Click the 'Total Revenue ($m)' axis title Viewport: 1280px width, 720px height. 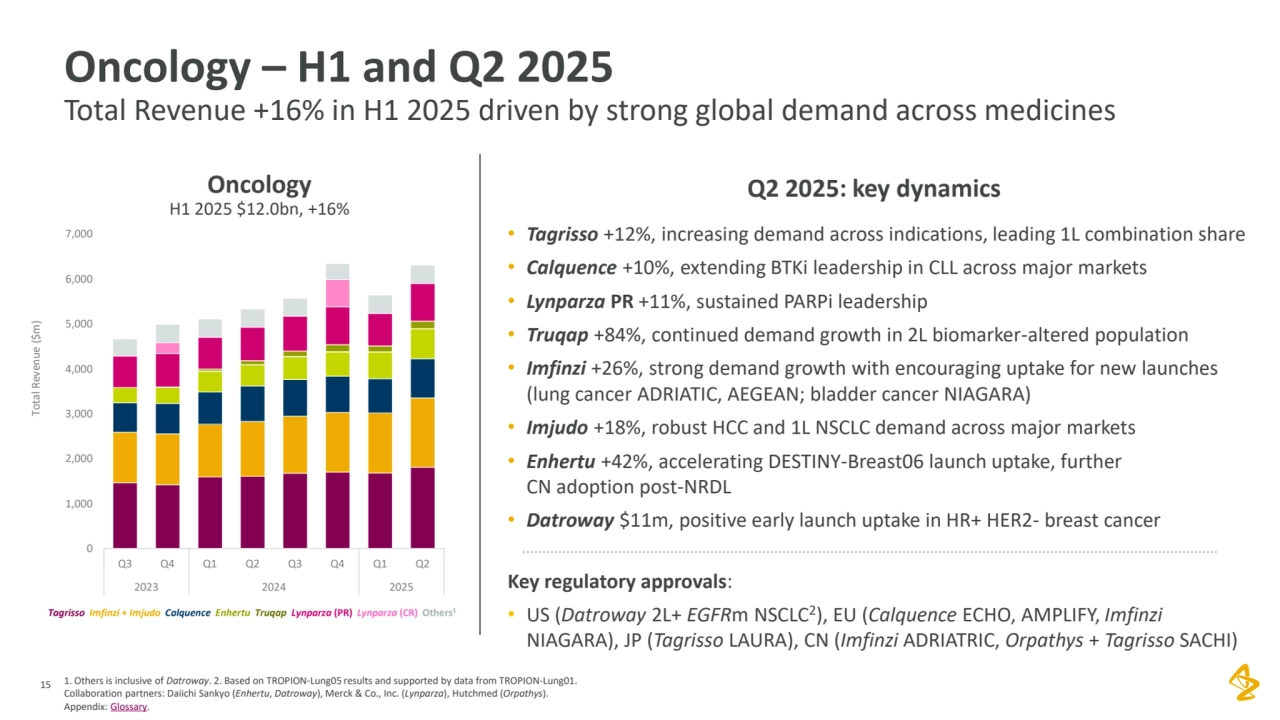tap(37, 367)
